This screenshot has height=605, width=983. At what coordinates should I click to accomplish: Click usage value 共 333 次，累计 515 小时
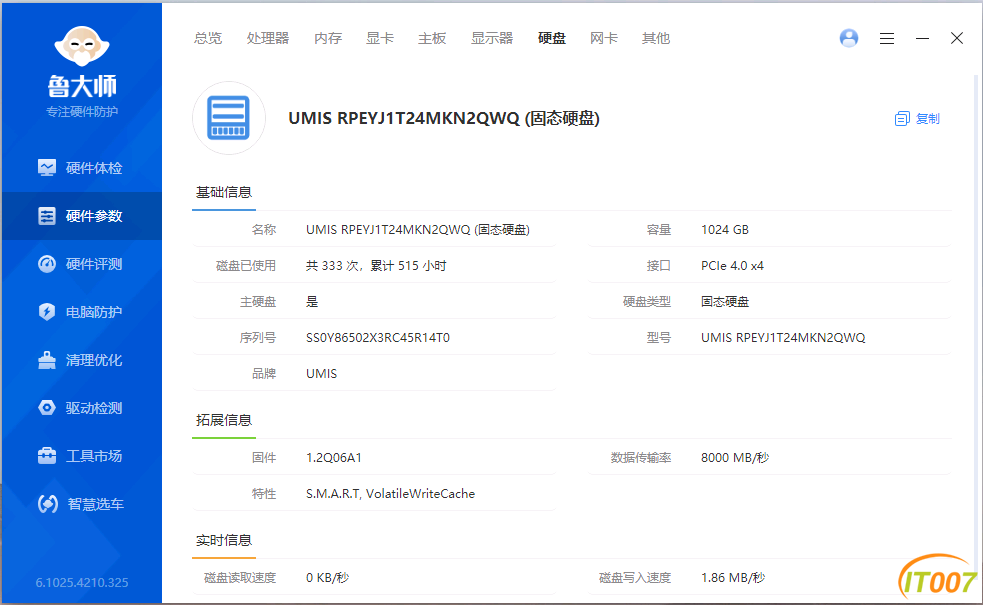(376, 266)
